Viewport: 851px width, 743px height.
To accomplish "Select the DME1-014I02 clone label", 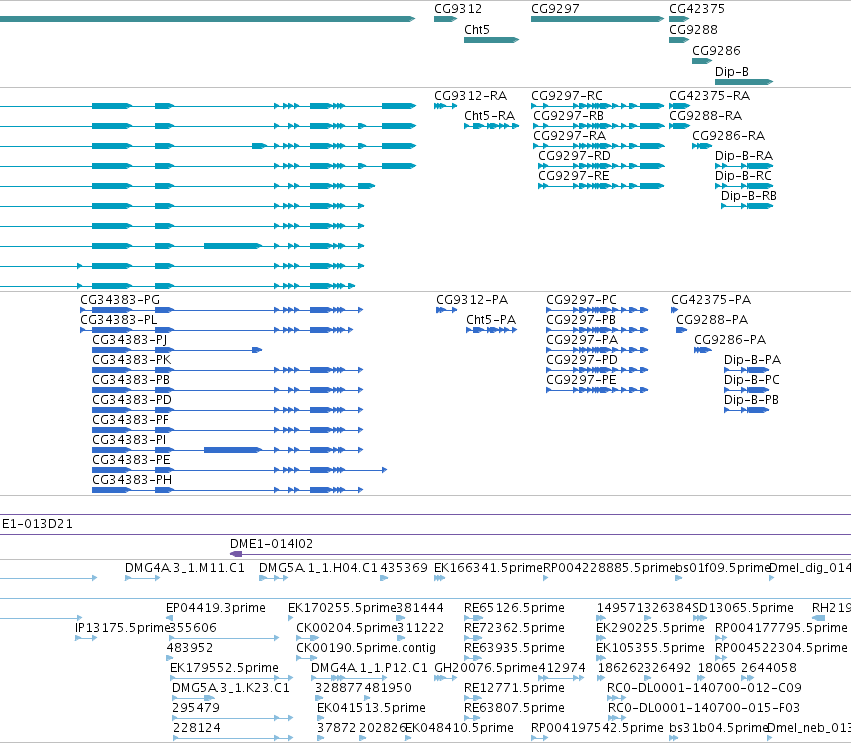I will point(271,544).
